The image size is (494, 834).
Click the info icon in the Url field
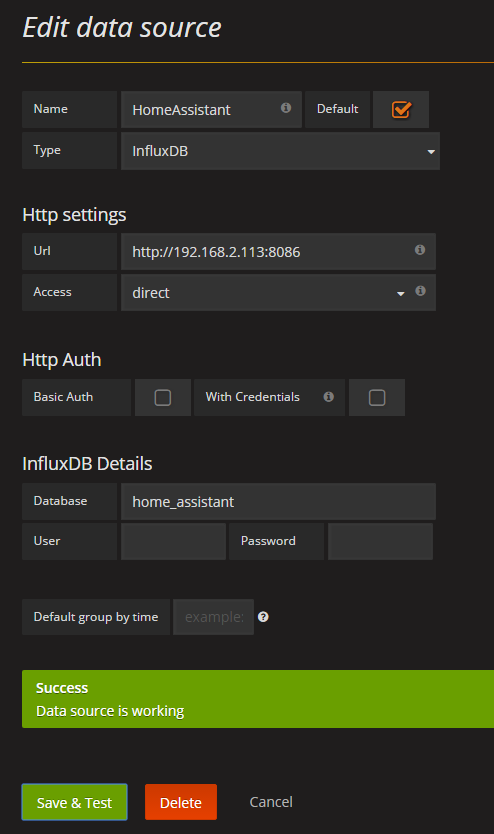coord(420,249)
